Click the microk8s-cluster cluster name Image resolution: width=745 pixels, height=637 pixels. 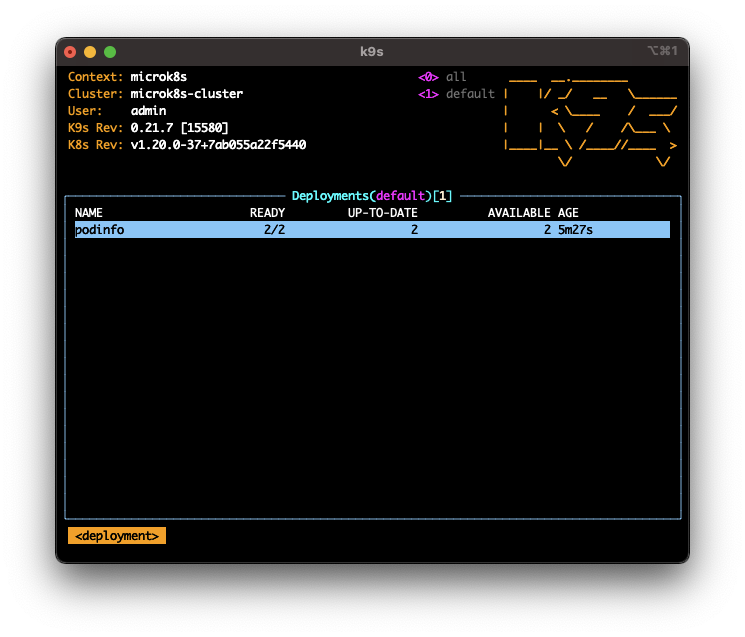186,94
